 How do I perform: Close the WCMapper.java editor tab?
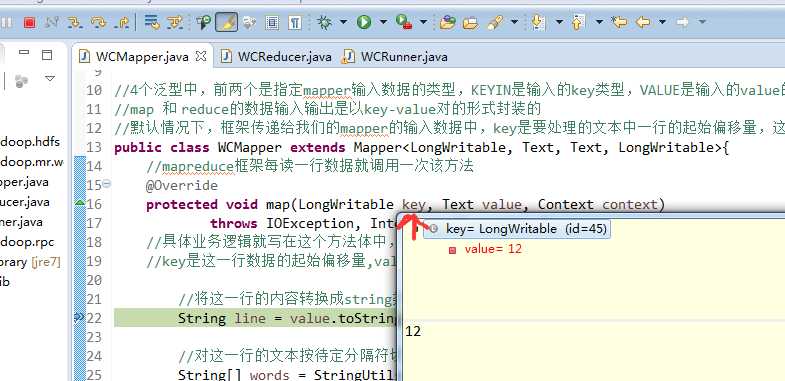pyautogui.click(x=201, y=56)
